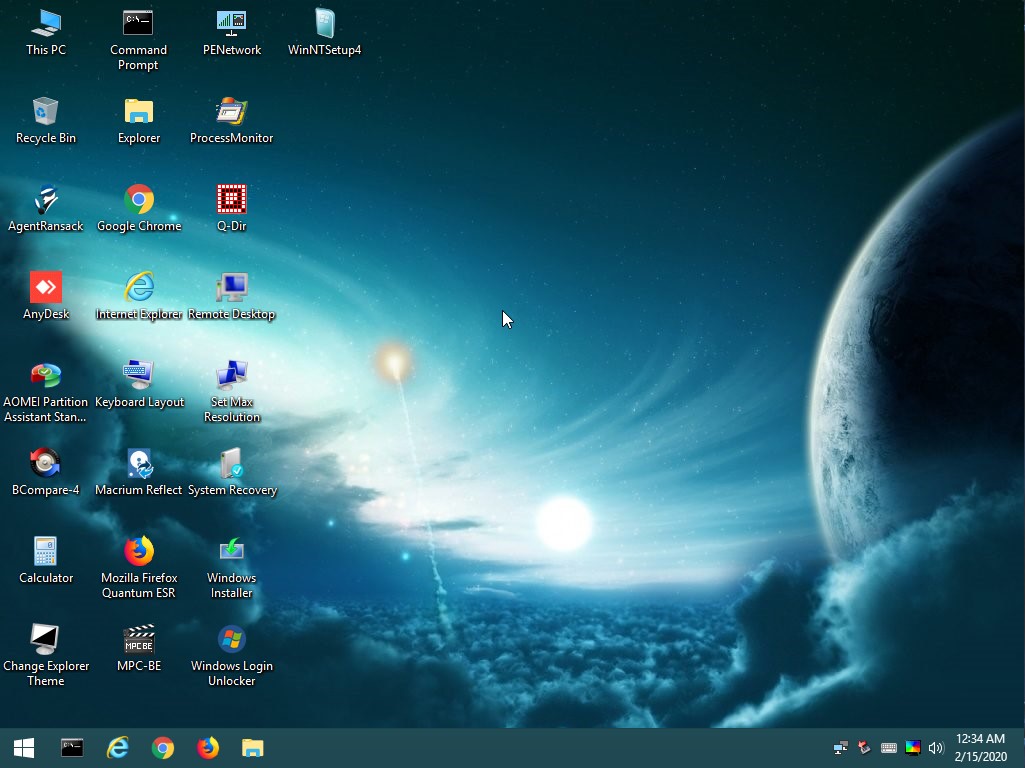Open Change Explorer Theme icon

46,656
